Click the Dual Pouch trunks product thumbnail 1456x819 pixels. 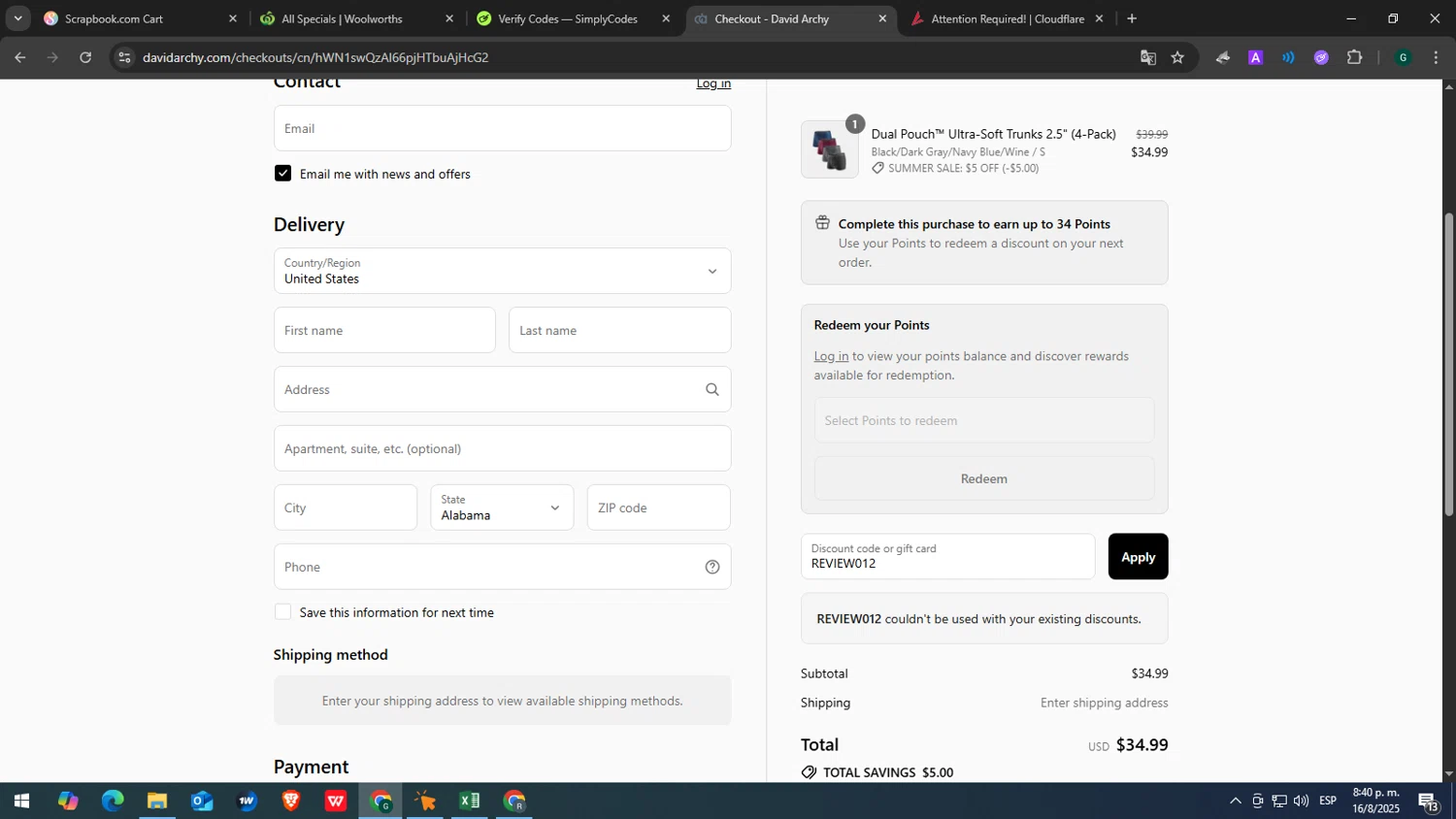pyautogui.click(x=830, y=149)
